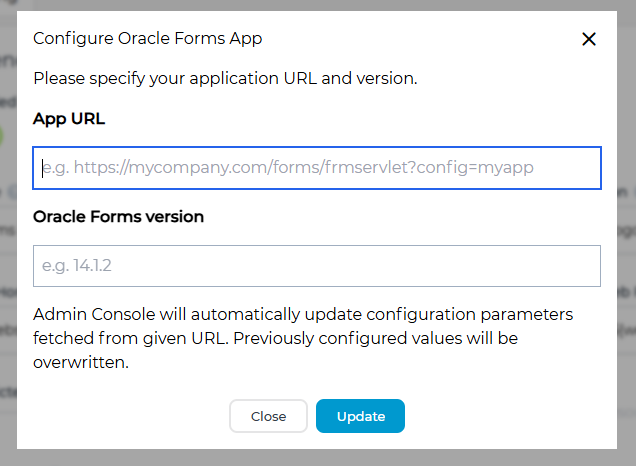The width and height of the screenshot is (636, 466).
Task: Click the Configure Oracle Forms App title
Action: click(148, 38)
